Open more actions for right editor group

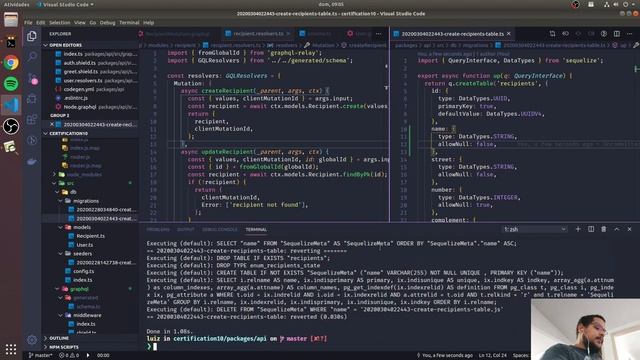630,33
